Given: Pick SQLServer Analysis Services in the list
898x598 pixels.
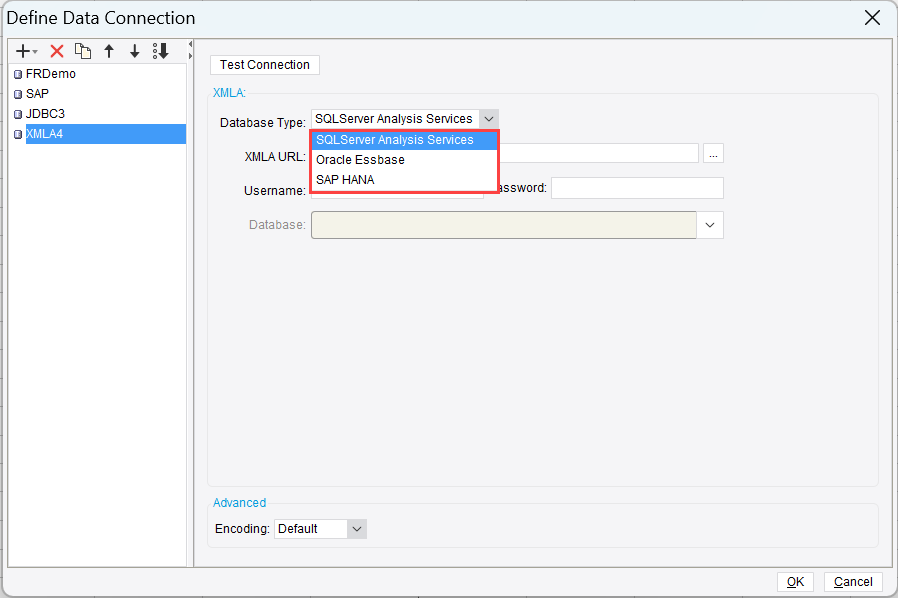Looking at the screenshot, I should [x=394, y=140].
